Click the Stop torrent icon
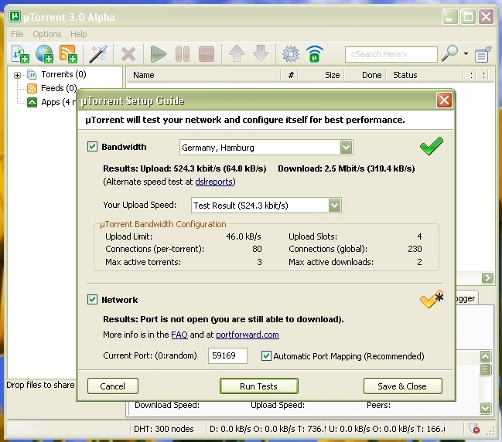The height and width of the screenshot is (442, 502). pyautogui.click(x=206, y=54)
